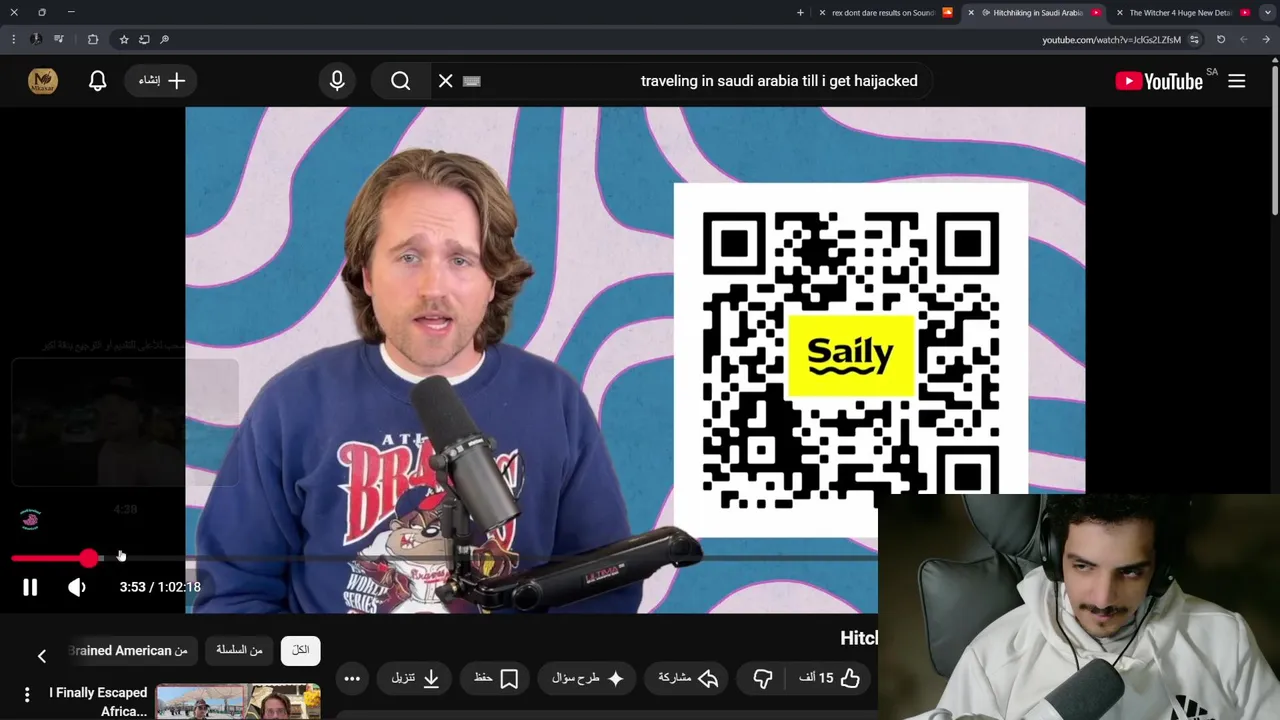Close the SoundCloud tab
Screen dimensions: 1280x720
(822, 13)
